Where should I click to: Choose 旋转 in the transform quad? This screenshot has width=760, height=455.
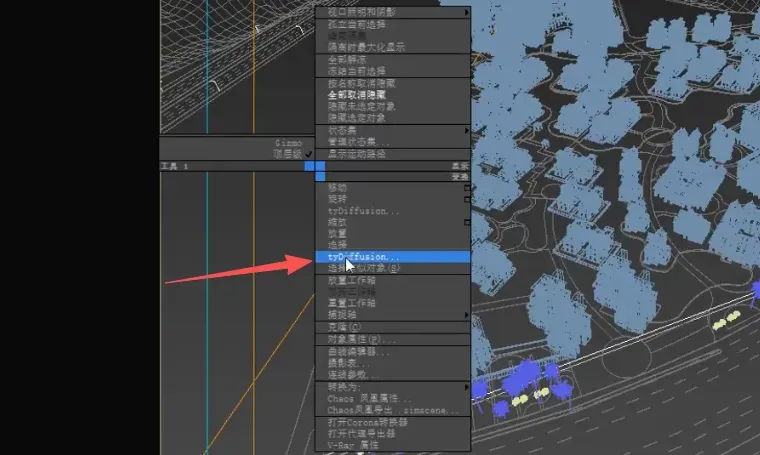point(337,199)
